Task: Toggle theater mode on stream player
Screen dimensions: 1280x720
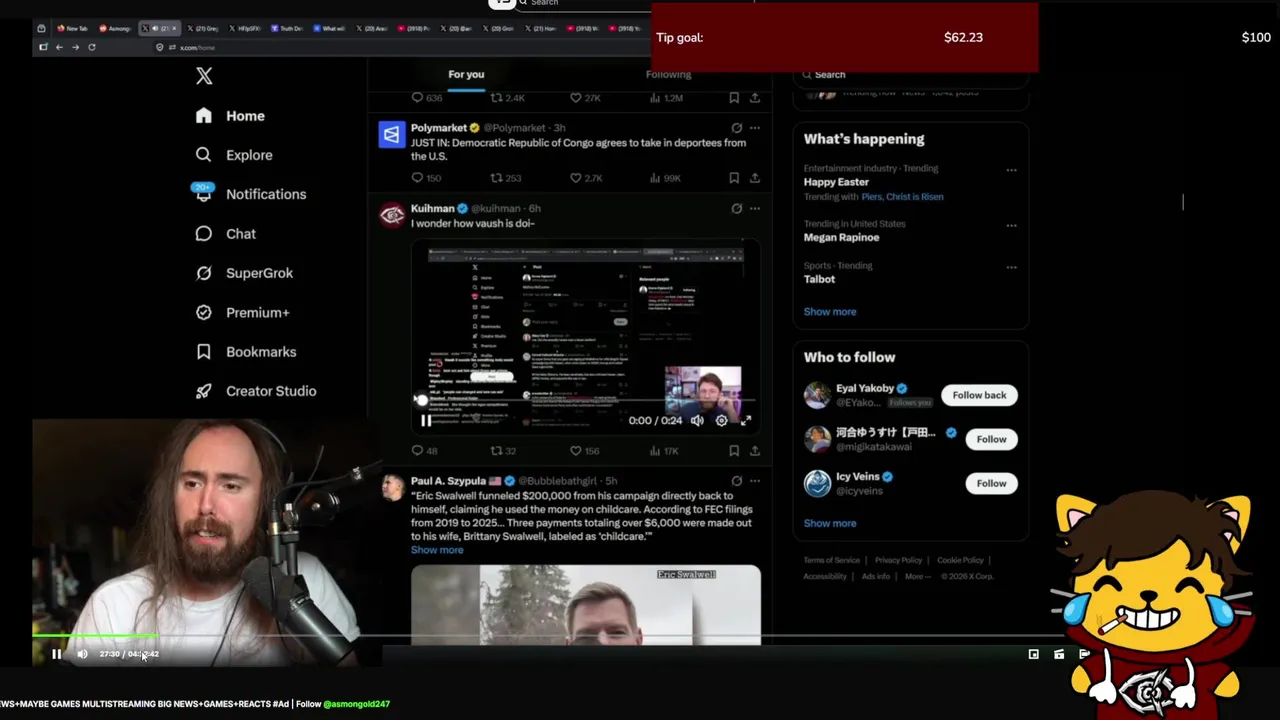Action: tap(1059, 654)
